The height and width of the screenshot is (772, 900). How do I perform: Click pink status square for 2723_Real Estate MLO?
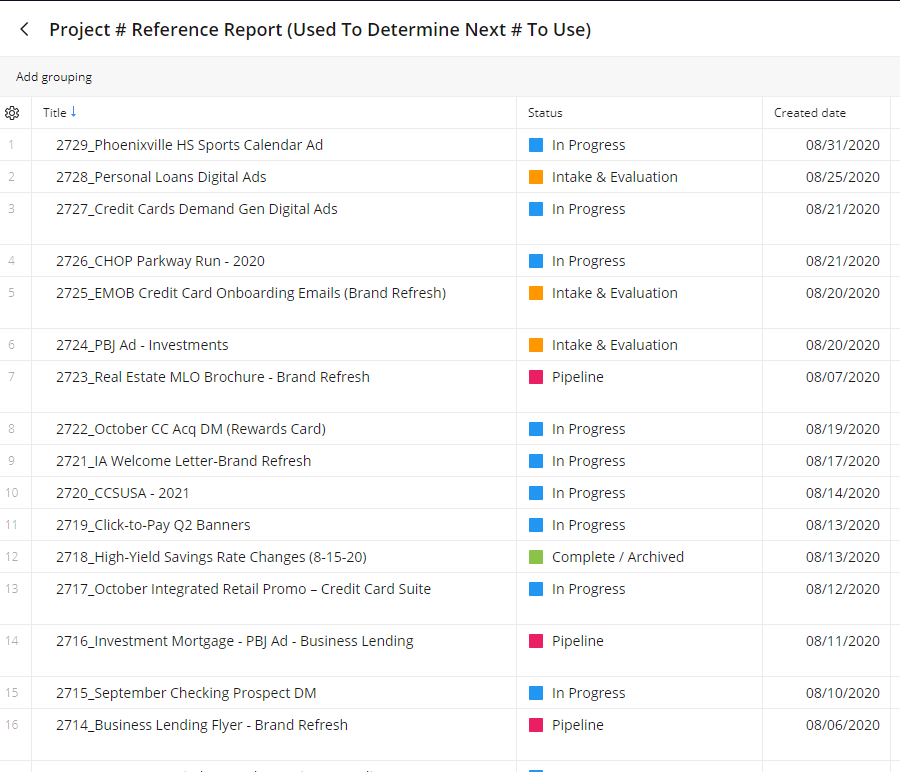point(536,377)
